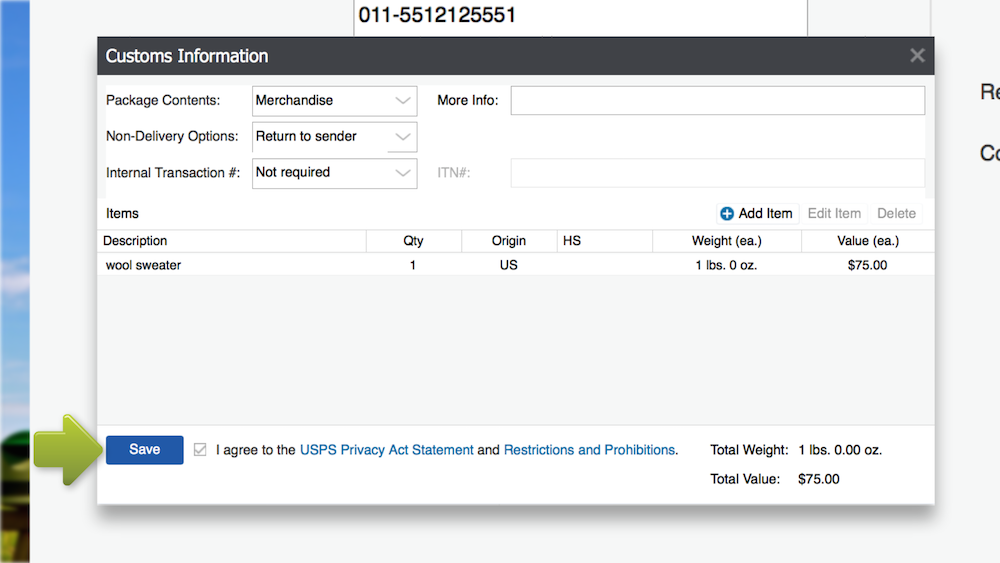The image size is (1000, 563).
Task: Click the Edit Item button
Action: pyautogui.click(x=834, y=214)
